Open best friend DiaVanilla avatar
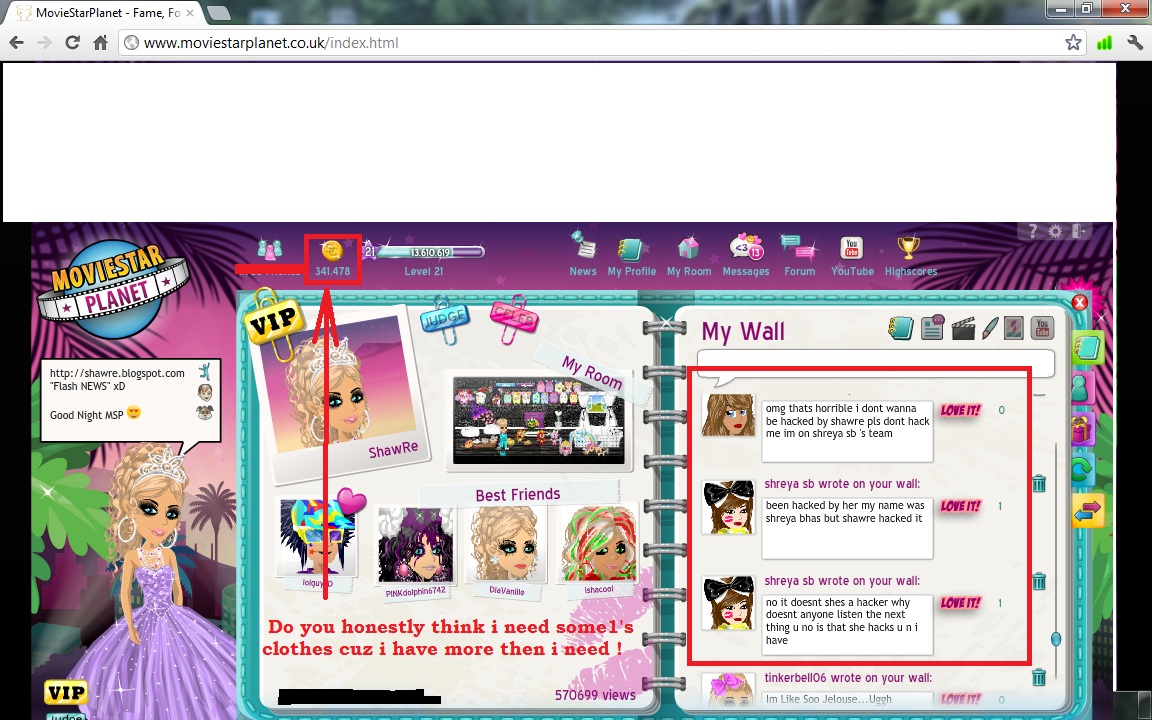 506,544
